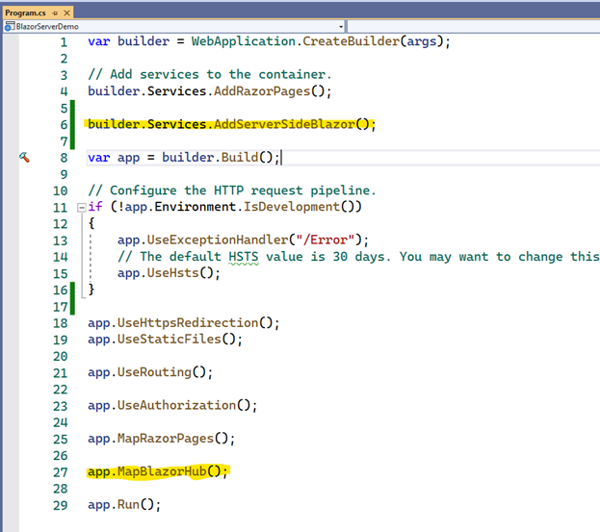Open the BlazorServerDemo project dropdown
This screenshot has width=600, height=532.
[x=341, y=26]
